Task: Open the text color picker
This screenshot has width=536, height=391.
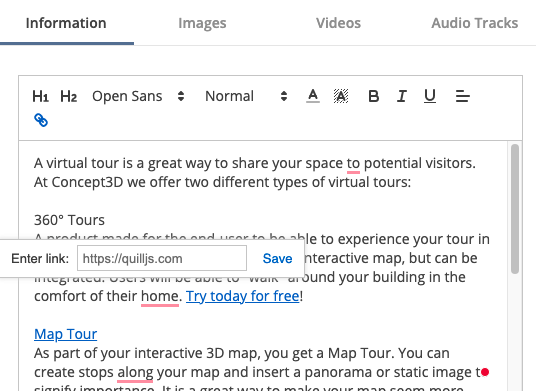Action: pyautogui.click(x=313, y=96)
